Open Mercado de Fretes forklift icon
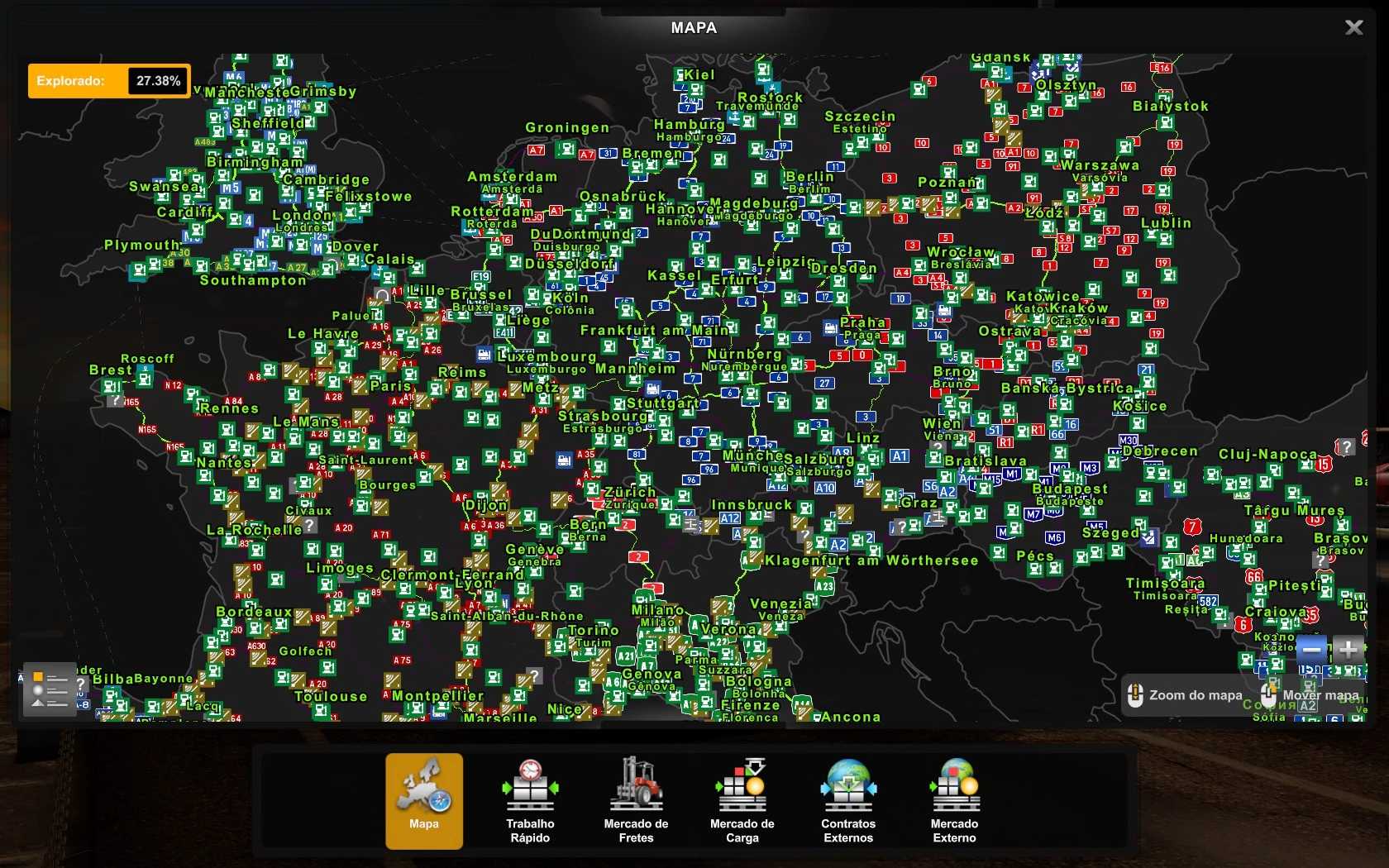 click(636, 800)
